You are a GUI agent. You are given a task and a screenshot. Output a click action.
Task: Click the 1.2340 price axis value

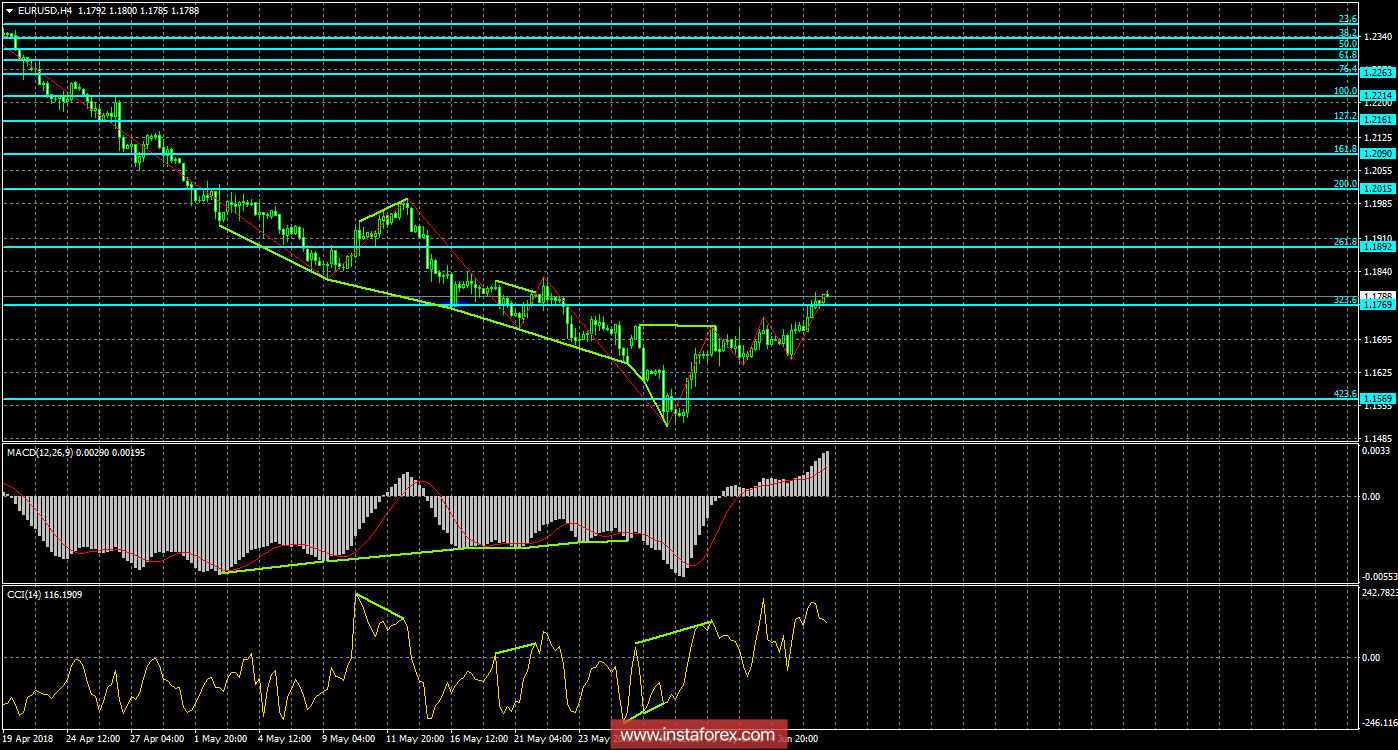pos(1379,37)
